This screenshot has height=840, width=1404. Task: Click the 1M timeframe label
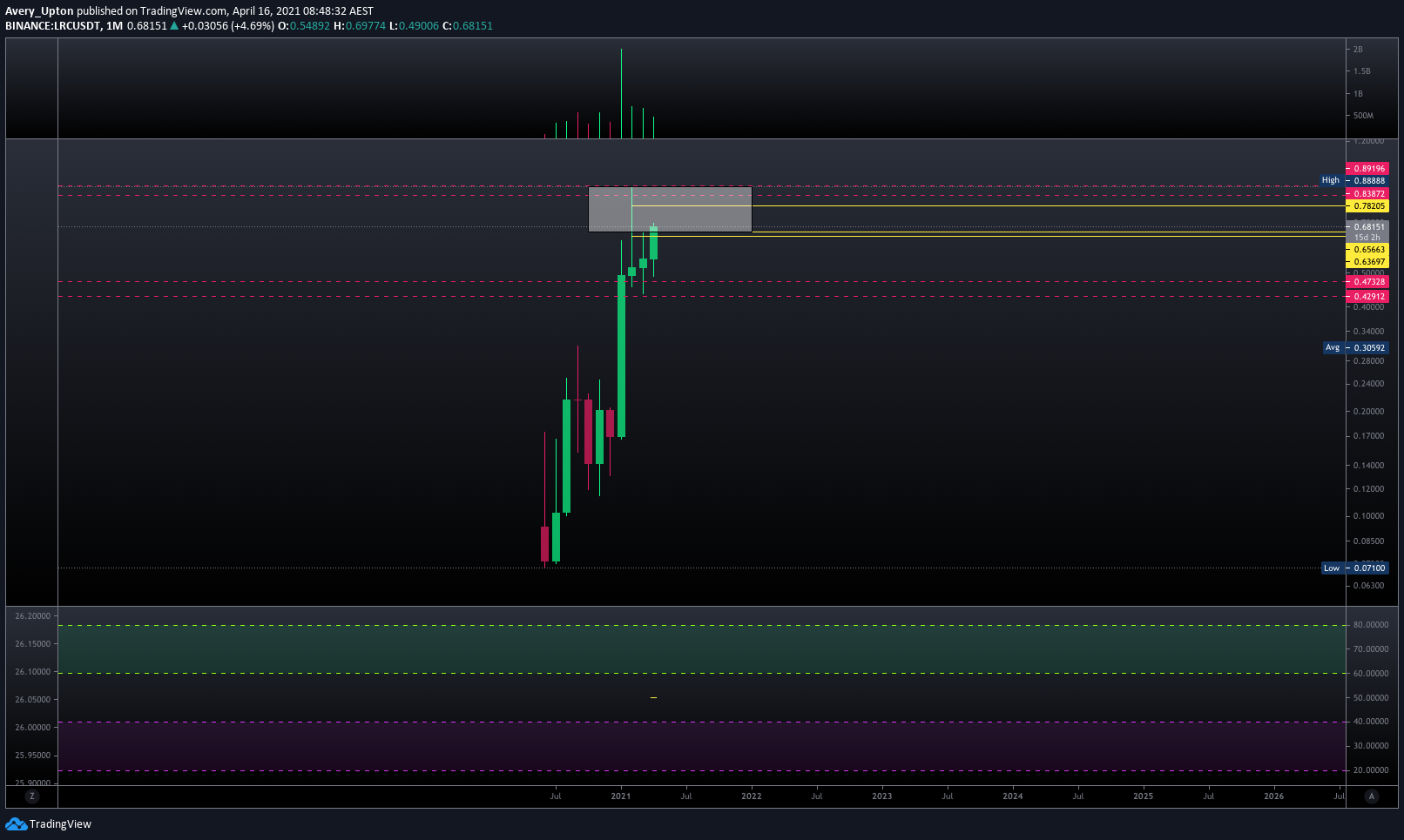pos(114,26)
